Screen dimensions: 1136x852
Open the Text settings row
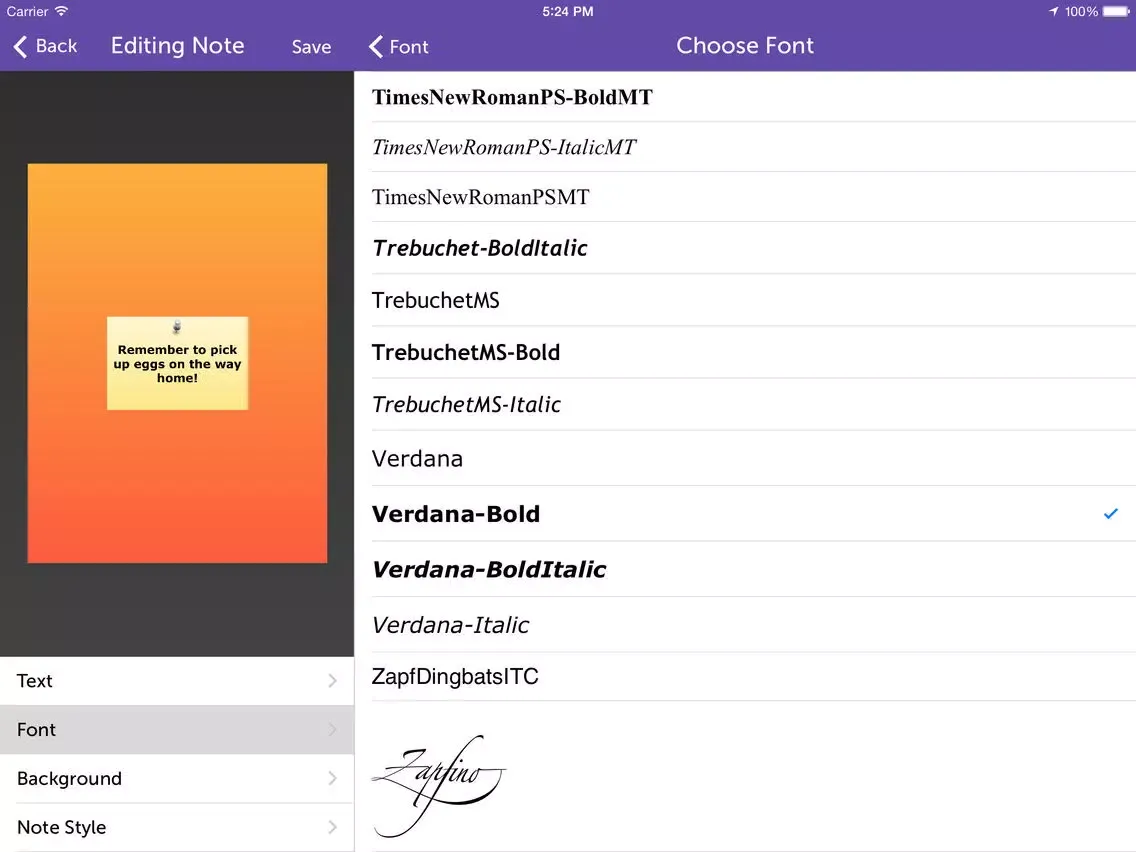pyautogui.click(x=177, y=681)
